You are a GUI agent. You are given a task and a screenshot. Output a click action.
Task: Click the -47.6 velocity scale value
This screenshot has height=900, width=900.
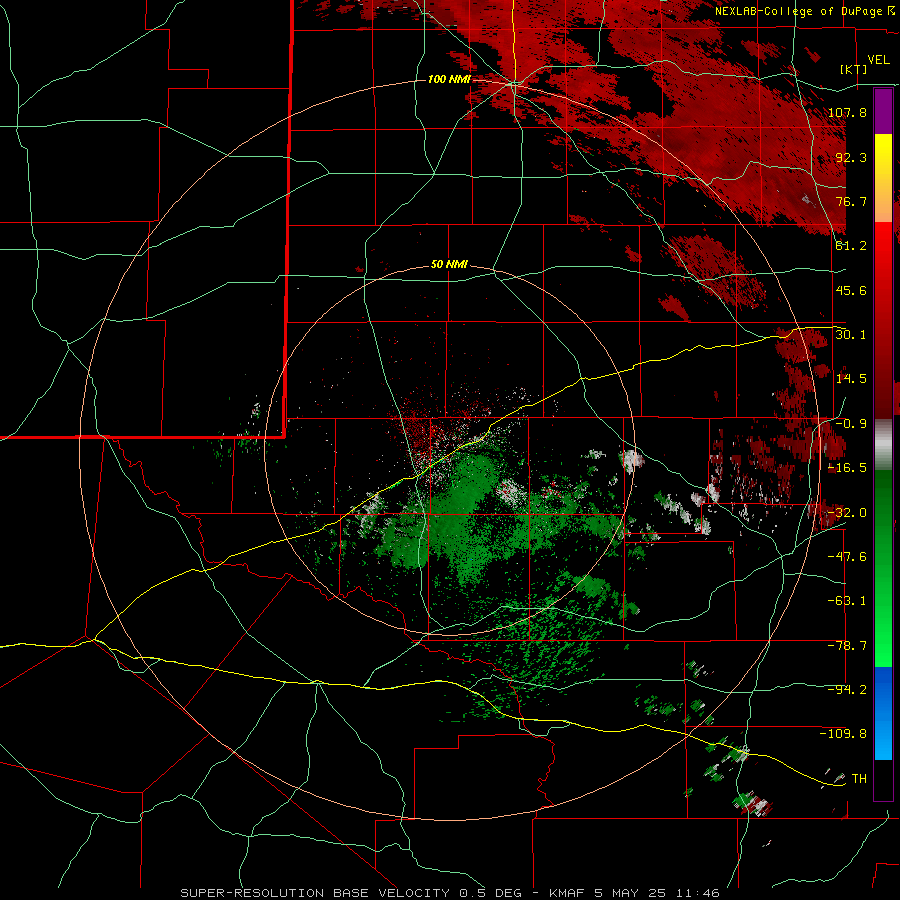847,557
